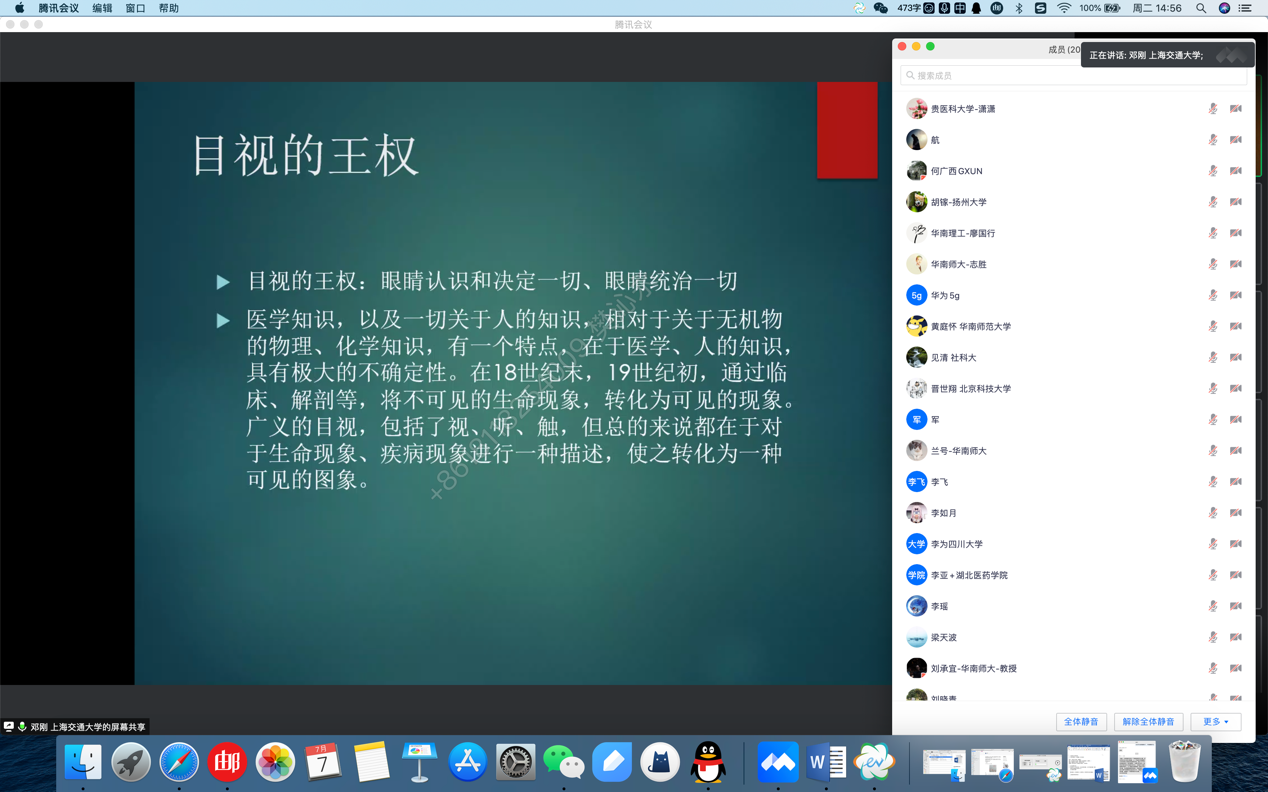
Task: Open the 帮助 menu
Action: tap(169, 8)
